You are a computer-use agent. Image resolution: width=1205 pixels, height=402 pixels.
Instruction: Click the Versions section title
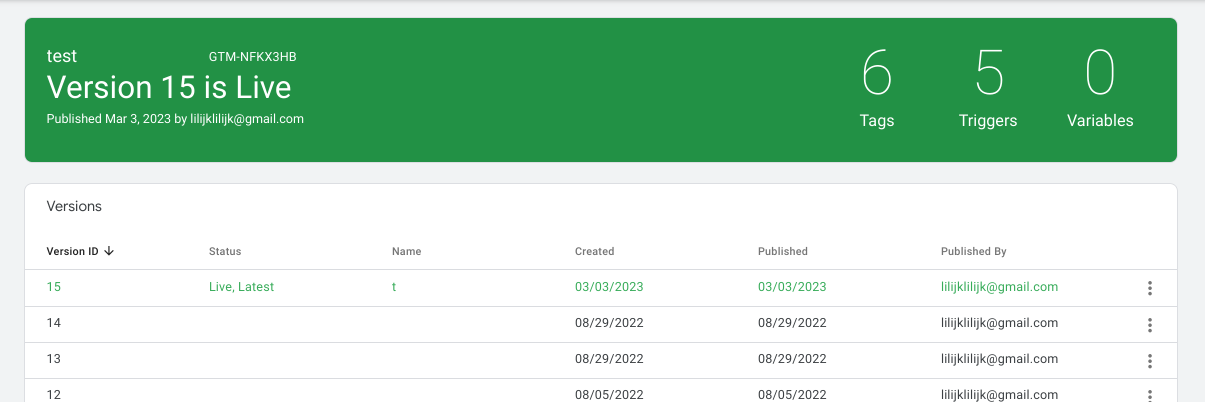pos(74,207)
